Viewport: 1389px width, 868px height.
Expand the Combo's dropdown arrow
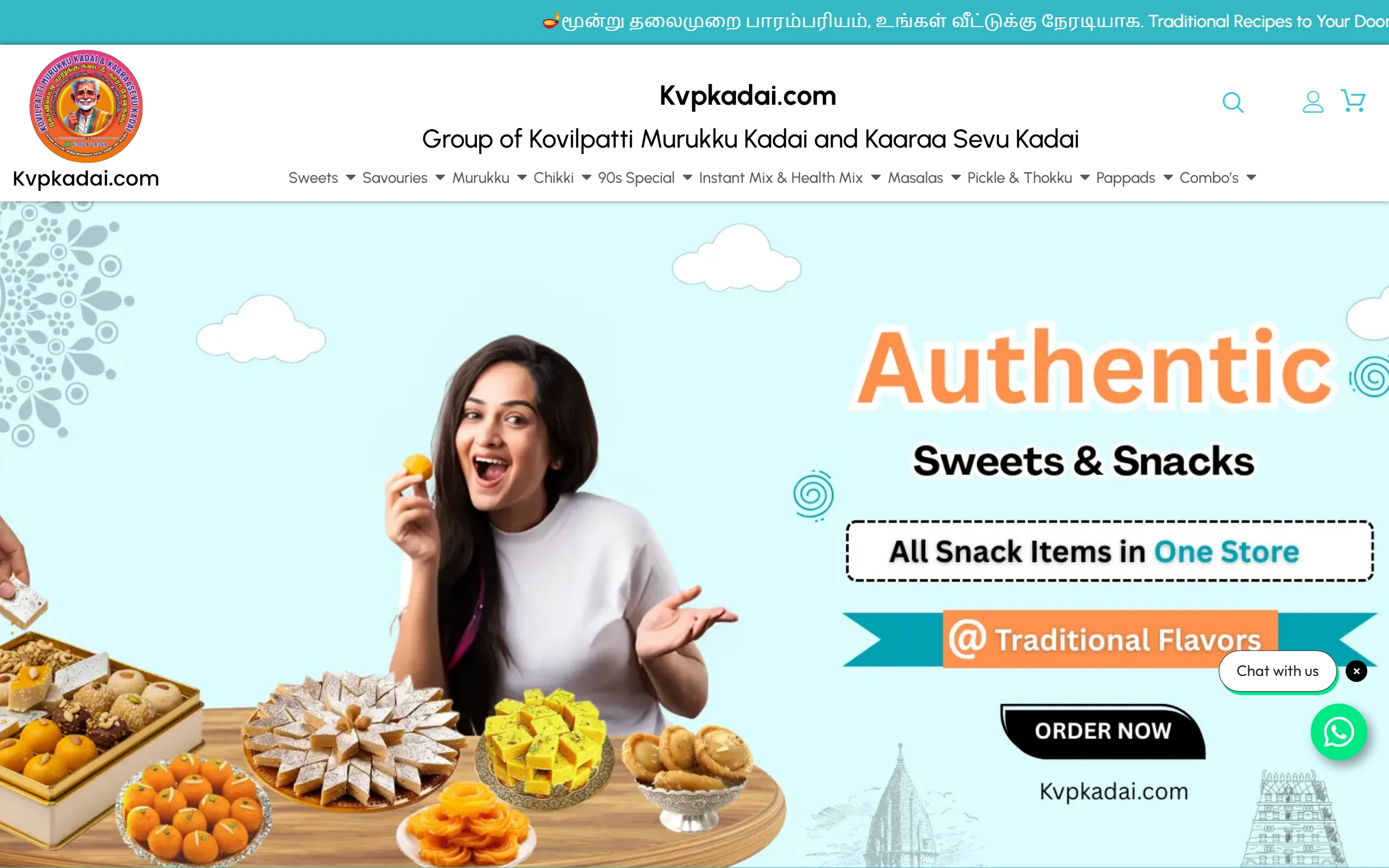[1251, 178]
